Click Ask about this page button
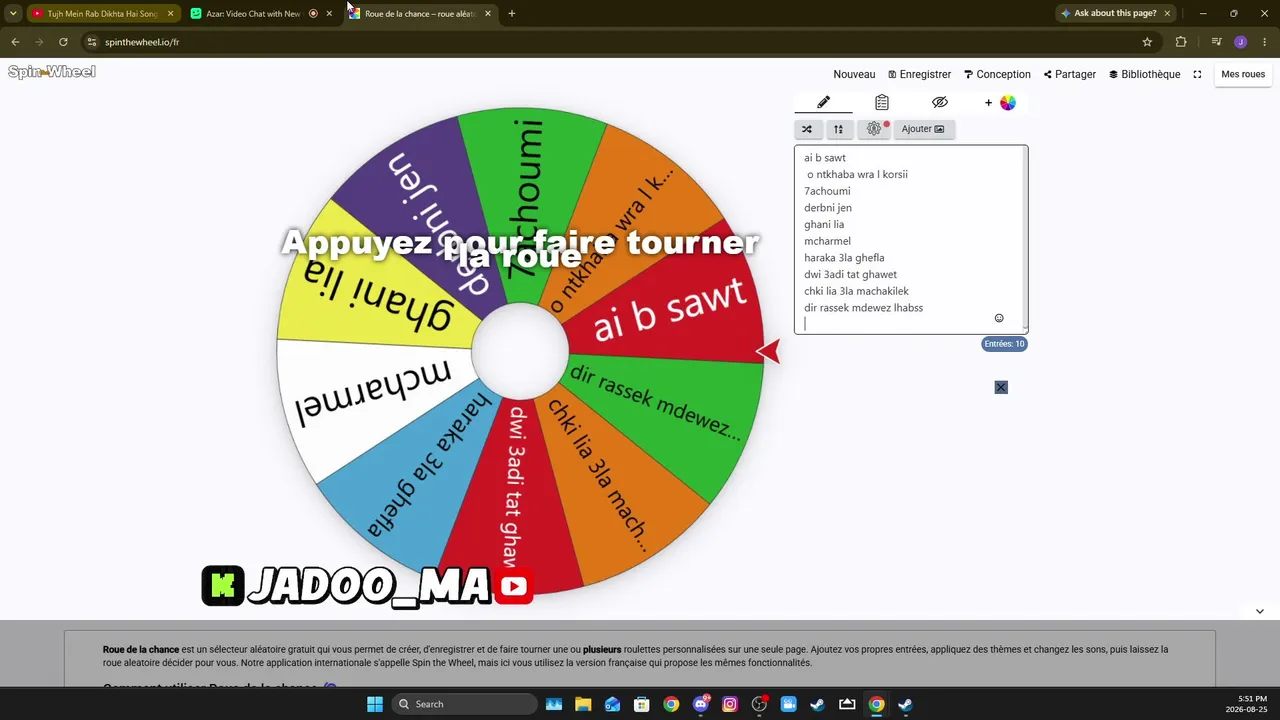Screen dimensions: 1280x720 pos(1108,13)
